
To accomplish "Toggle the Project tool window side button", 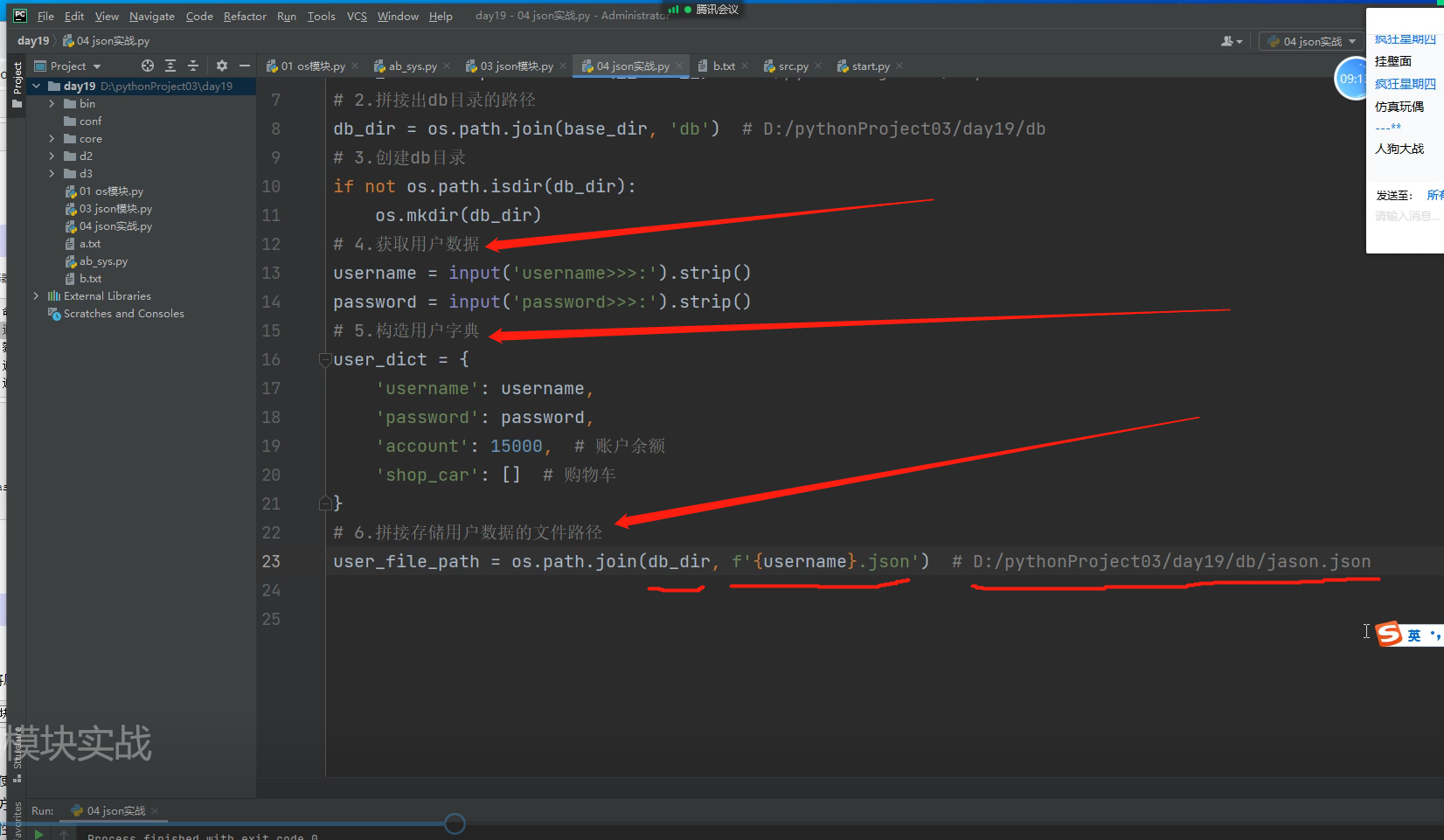I will (x=17, y=84).
